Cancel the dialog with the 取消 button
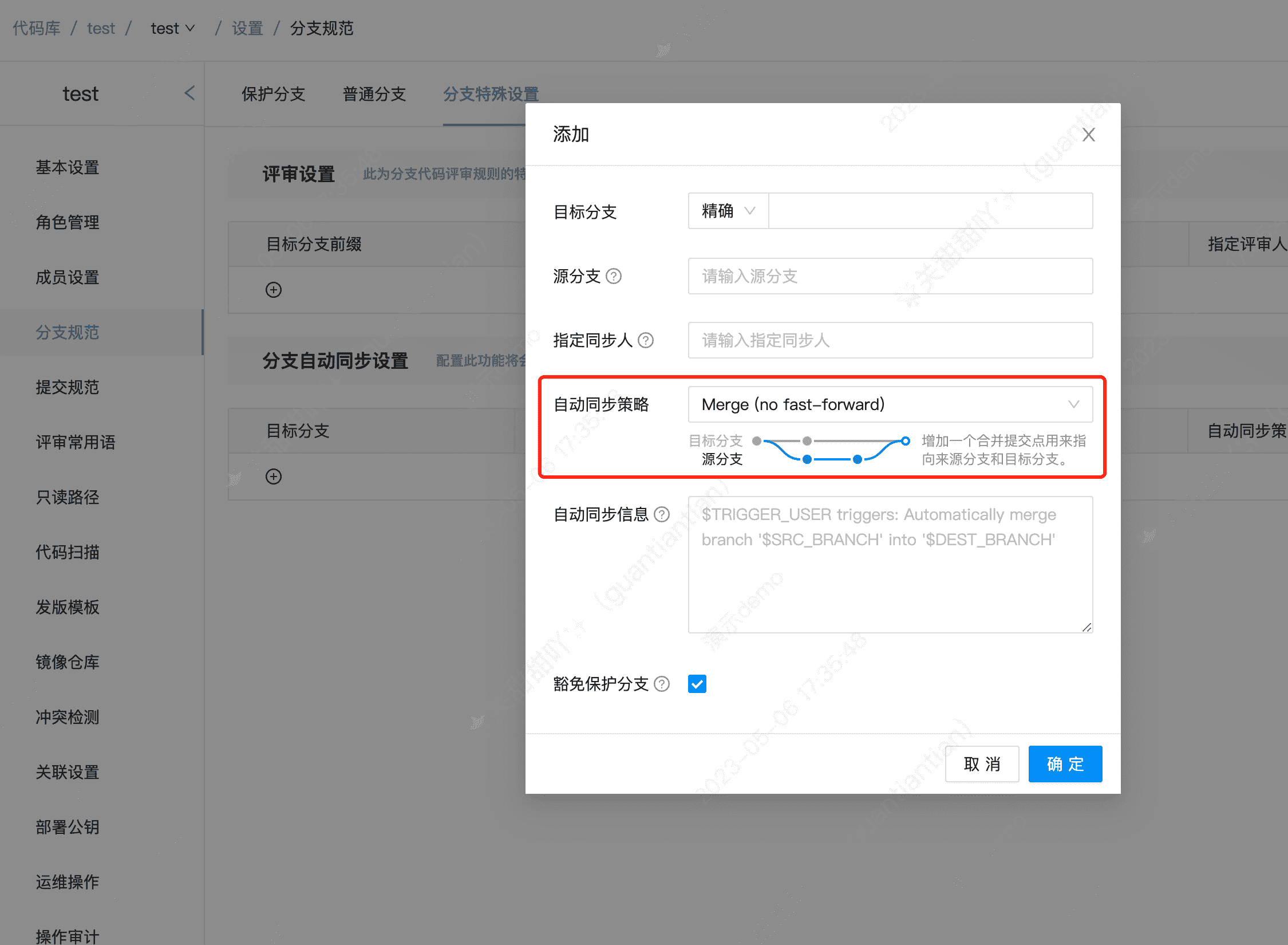Viewport: 1288px width, 945px height. click(982, 763)
